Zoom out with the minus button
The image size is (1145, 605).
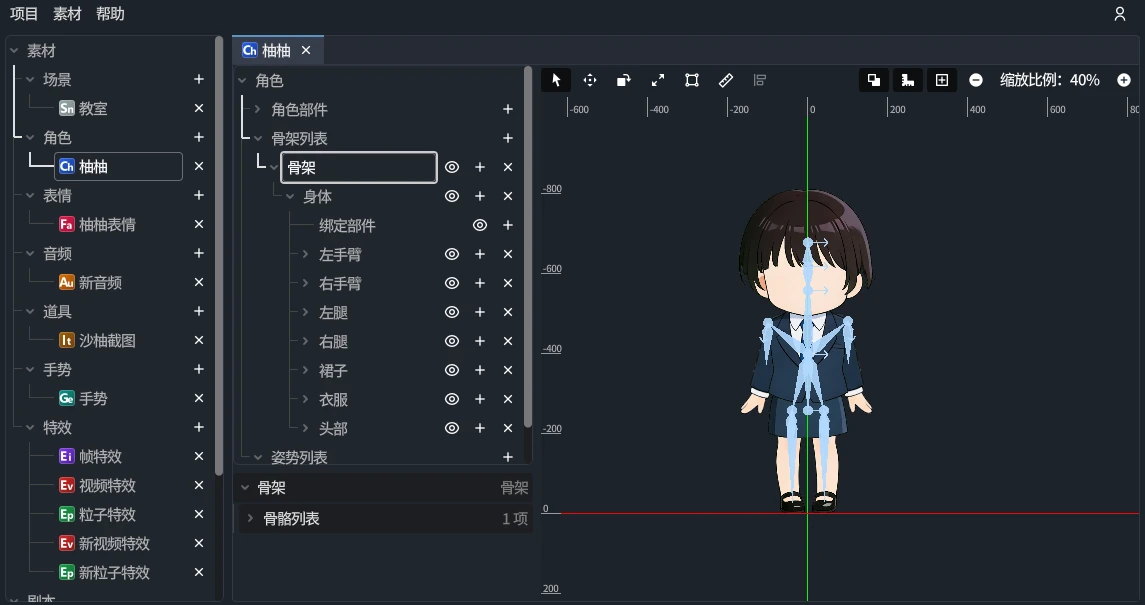976,80
